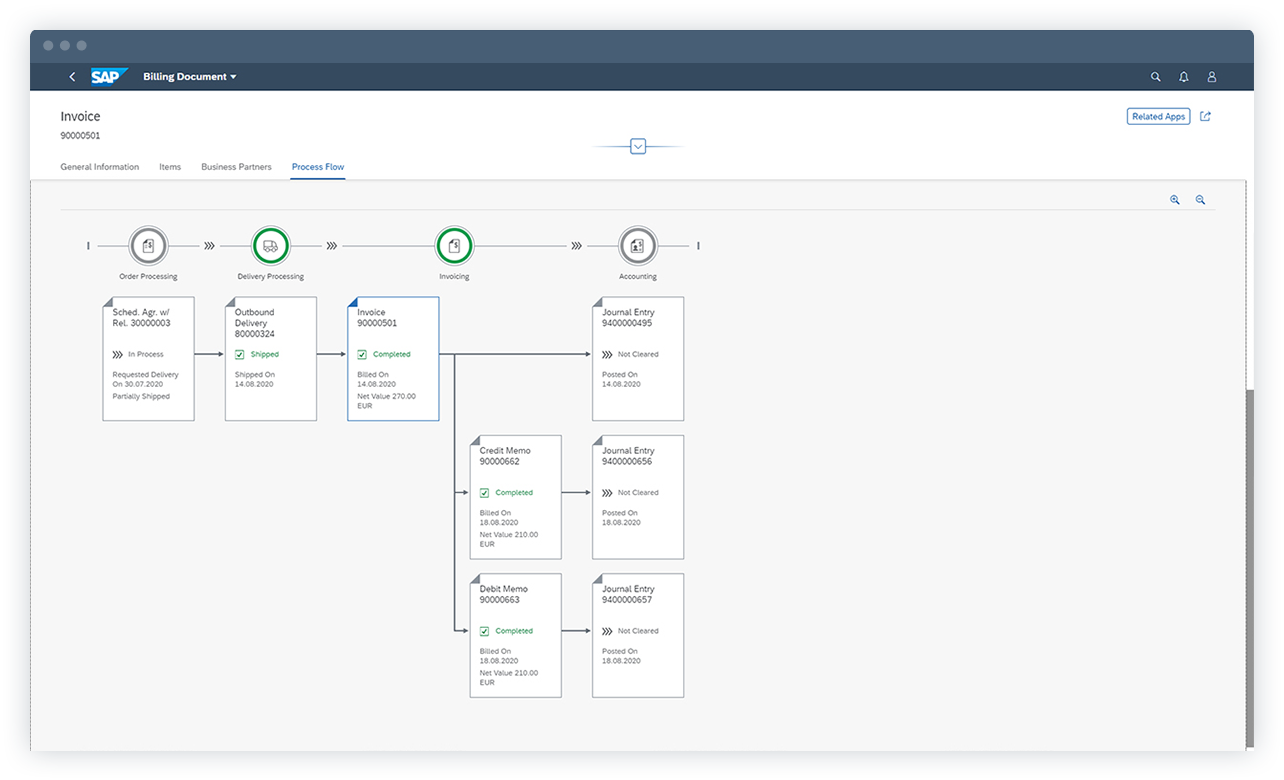Click the Invoicing stage icon
Image resolution: width=1284 pixels, height=780 pixels.
(454, 245)
